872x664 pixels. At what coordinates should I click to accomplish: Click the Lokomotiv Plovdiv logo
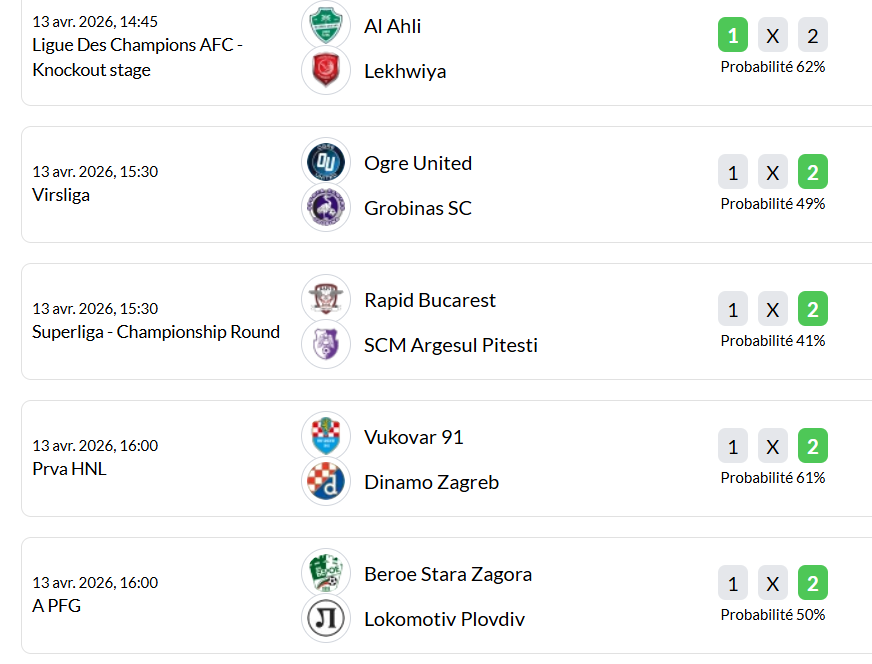pyautogui.click(x=326, y=619)
